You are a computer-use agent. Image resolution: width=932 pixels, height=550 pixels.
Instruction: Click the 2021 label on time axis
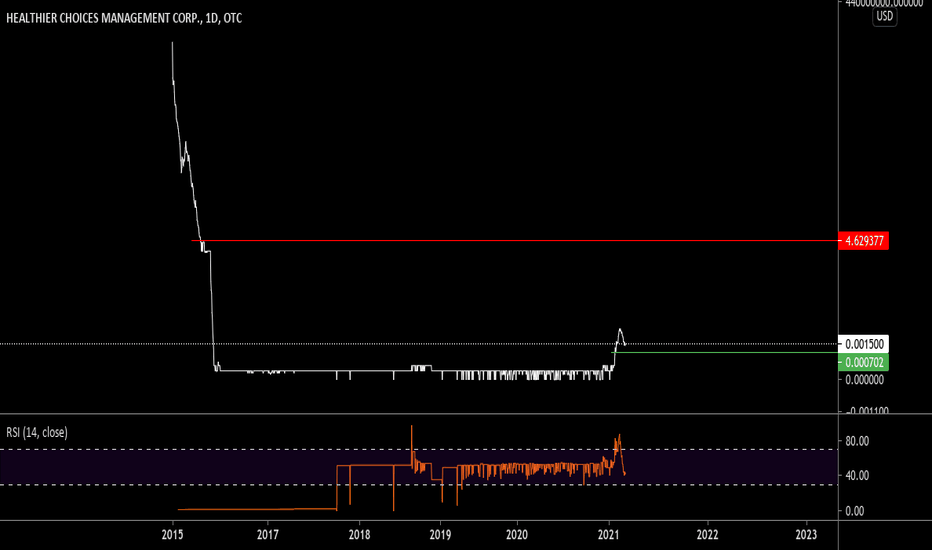(x=609, y=535)
